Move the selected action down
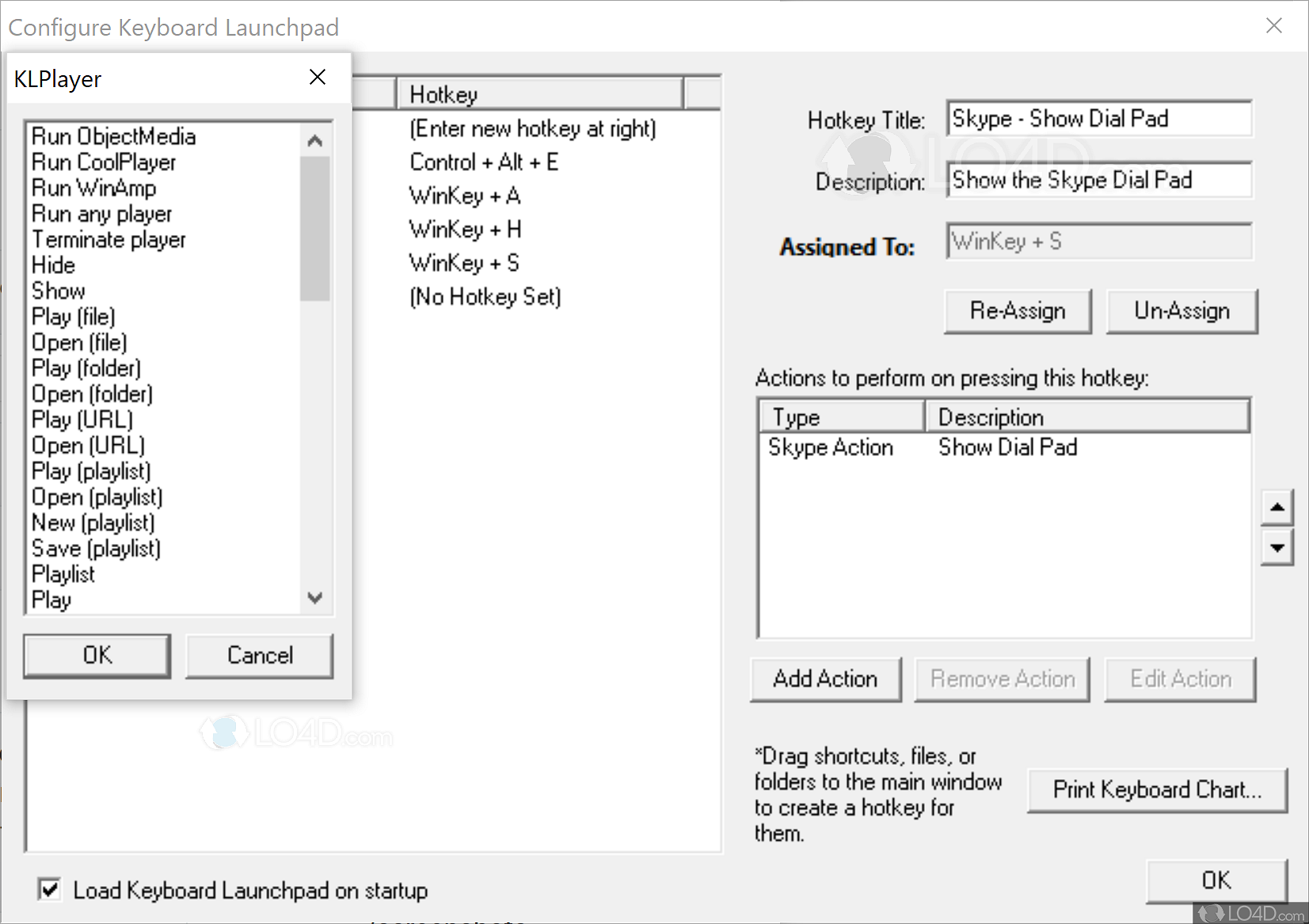The height and width of the screenshot is (924, 1309). point(1277,548)
